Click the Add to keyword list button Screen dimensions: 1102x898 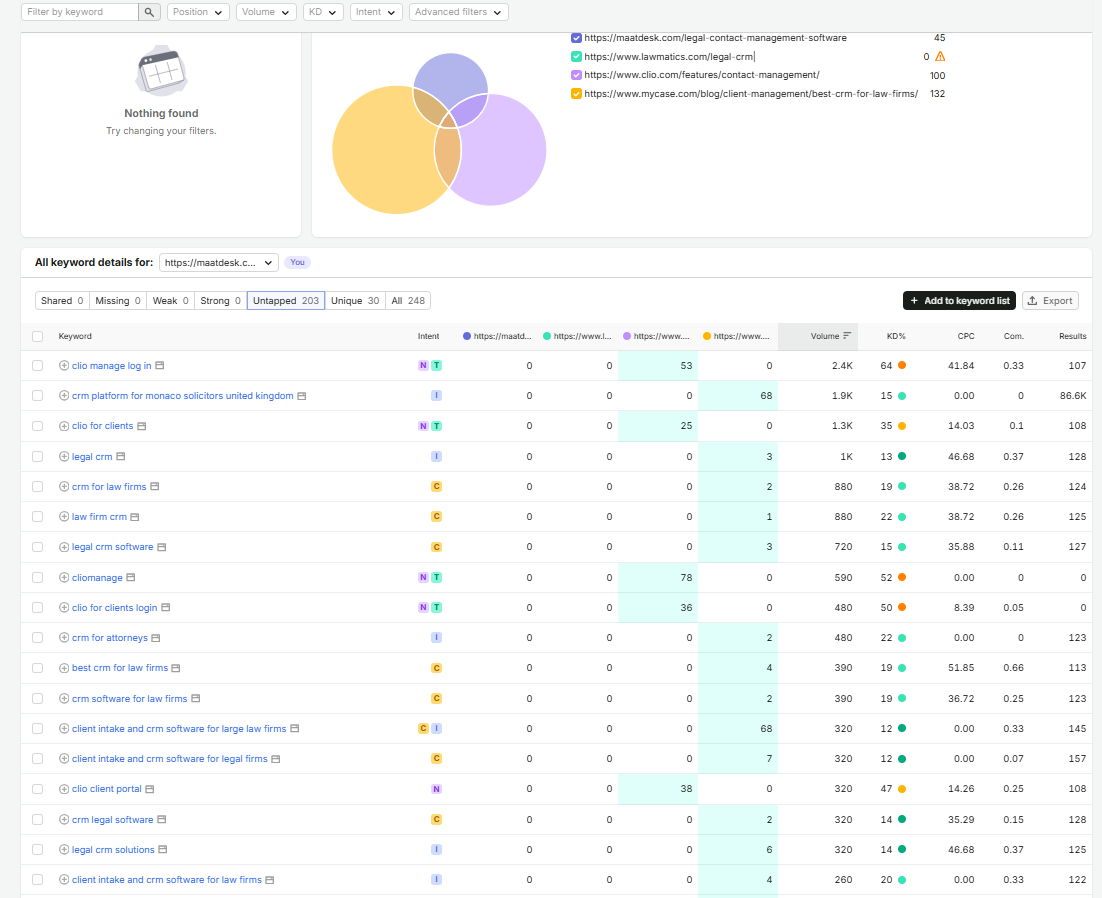(x=959, y=301)
